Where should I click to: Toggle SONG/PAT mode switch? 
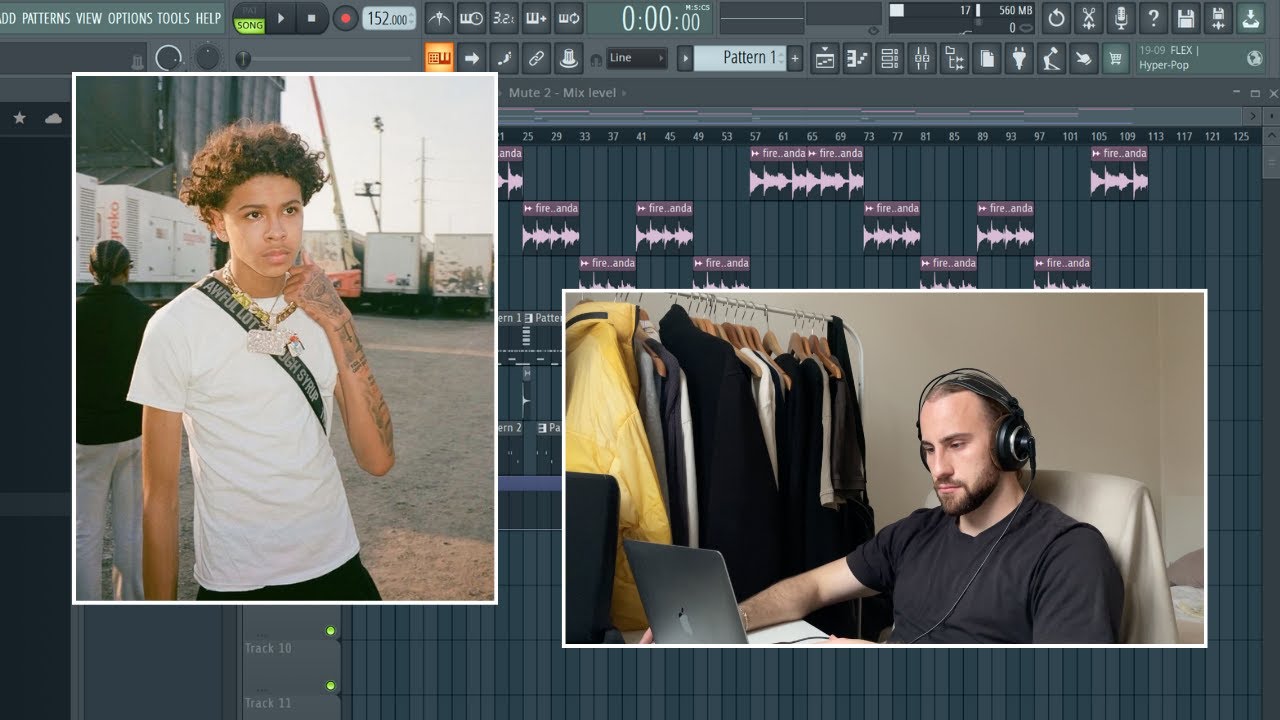[249, 19]
